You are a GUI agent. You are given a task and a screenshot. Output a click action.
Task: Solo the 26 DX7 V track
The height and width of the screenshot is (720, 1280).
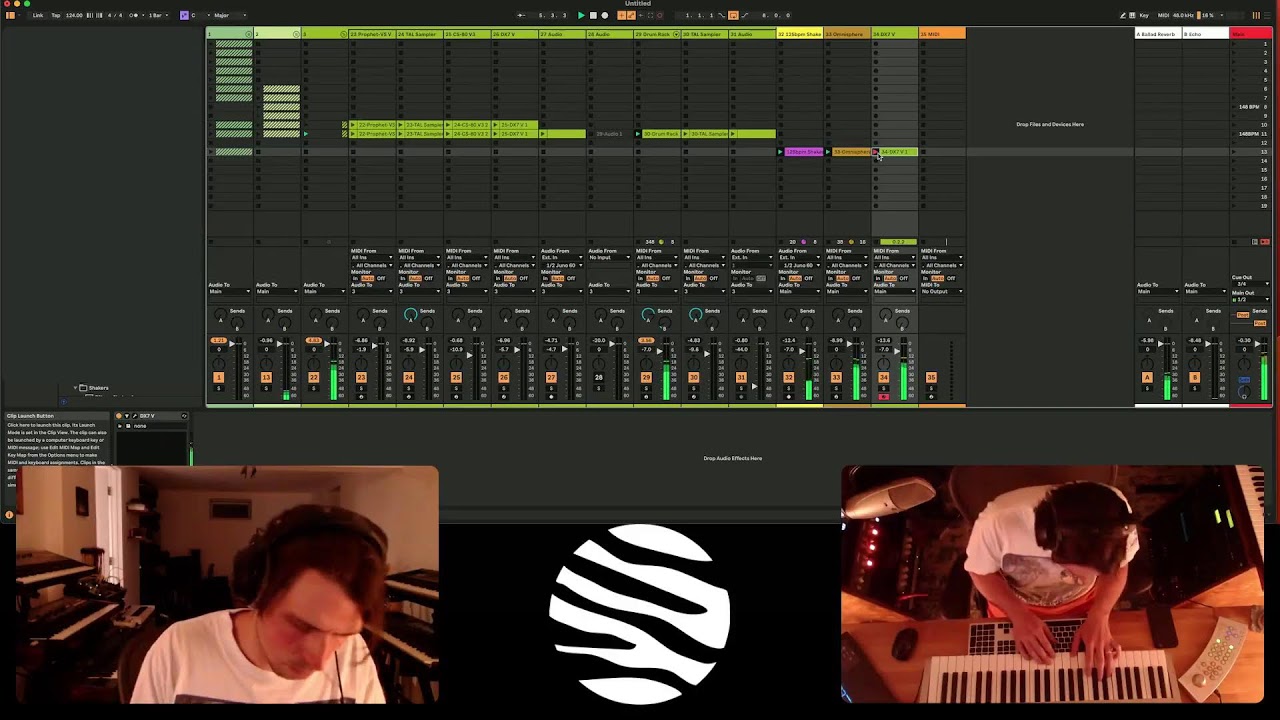[x=505, y=388]
